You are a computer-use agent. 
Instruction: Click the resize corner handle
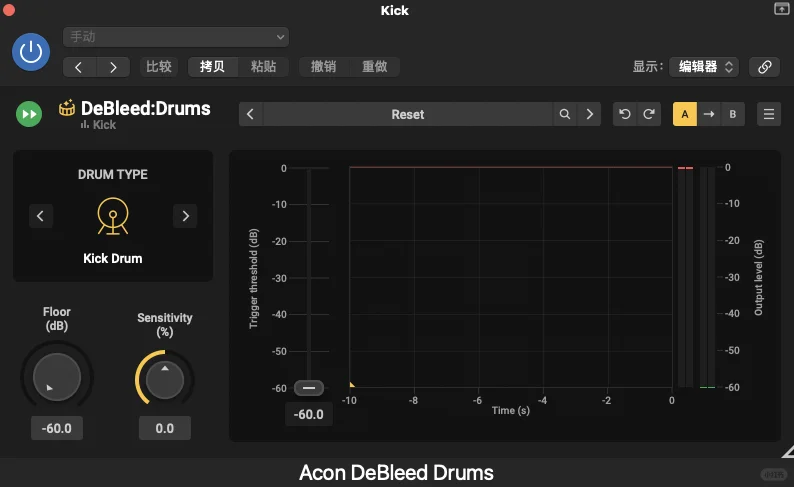pyautogui.click(x=788, y=452)
